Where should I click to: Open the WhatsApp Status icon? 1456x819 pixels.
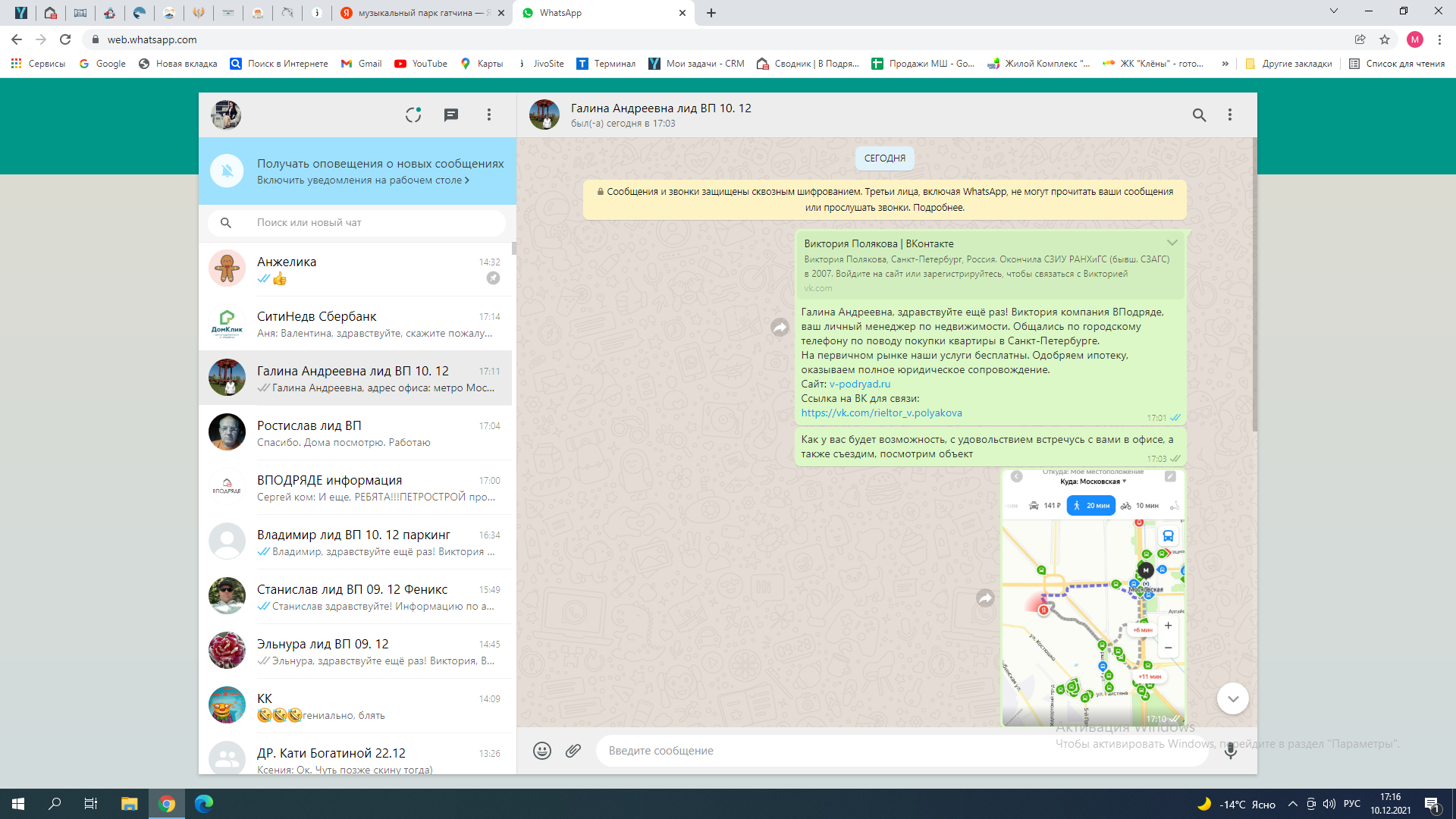point(413,115)
